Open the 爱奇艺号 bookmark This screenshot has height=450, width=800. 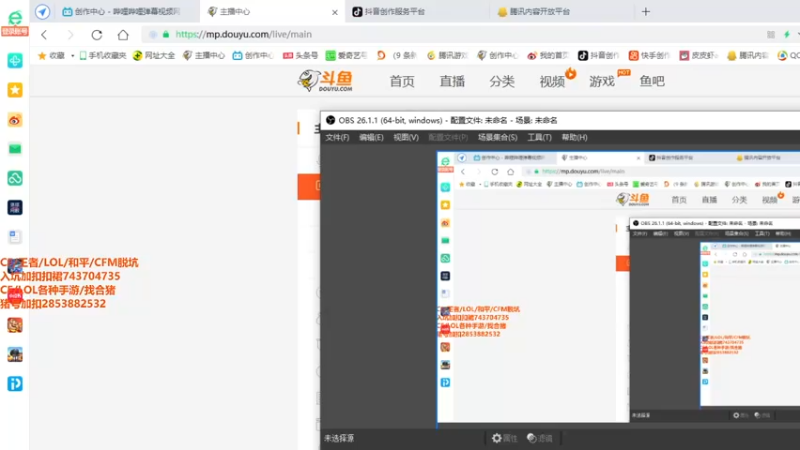(346, 56)
